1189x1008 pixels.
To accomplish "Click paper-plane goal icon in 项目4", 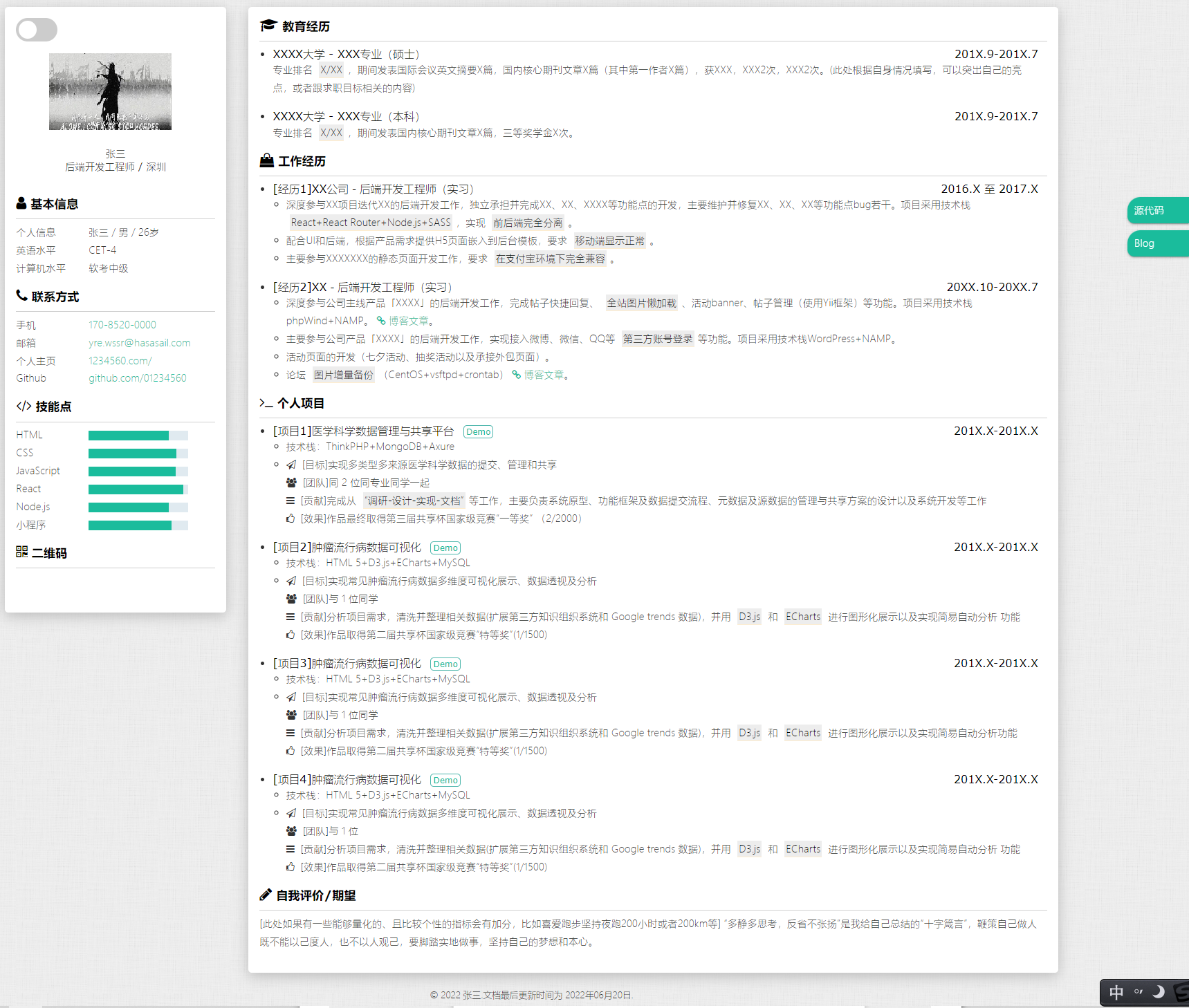I will click(291, 813).
